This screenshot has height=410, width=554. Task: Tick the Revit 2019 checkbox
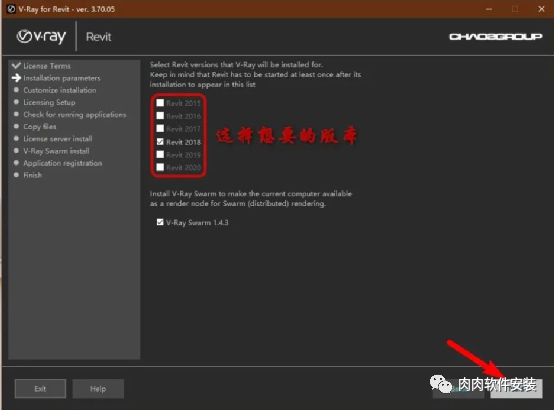click(x=160, y=154)
